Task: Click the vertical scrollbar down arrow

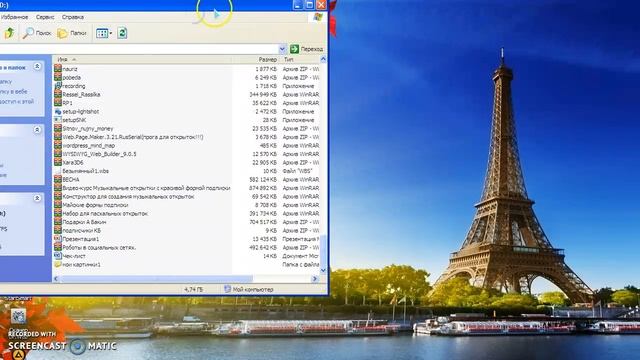Action: pyautogui.click(x=323, y=270)
